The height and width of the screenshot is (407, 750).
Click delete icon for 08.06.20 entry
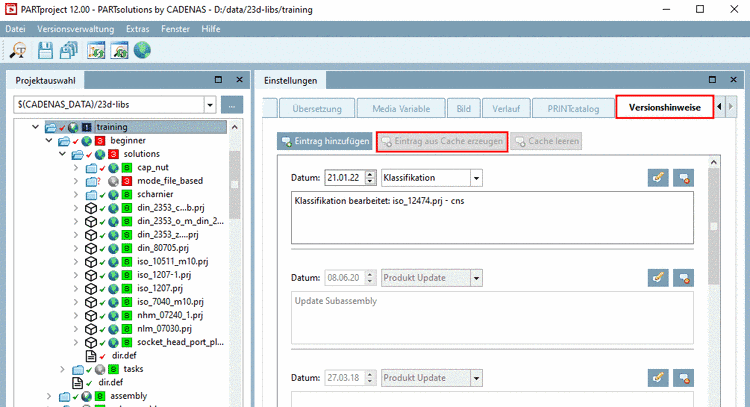point(684,277)
